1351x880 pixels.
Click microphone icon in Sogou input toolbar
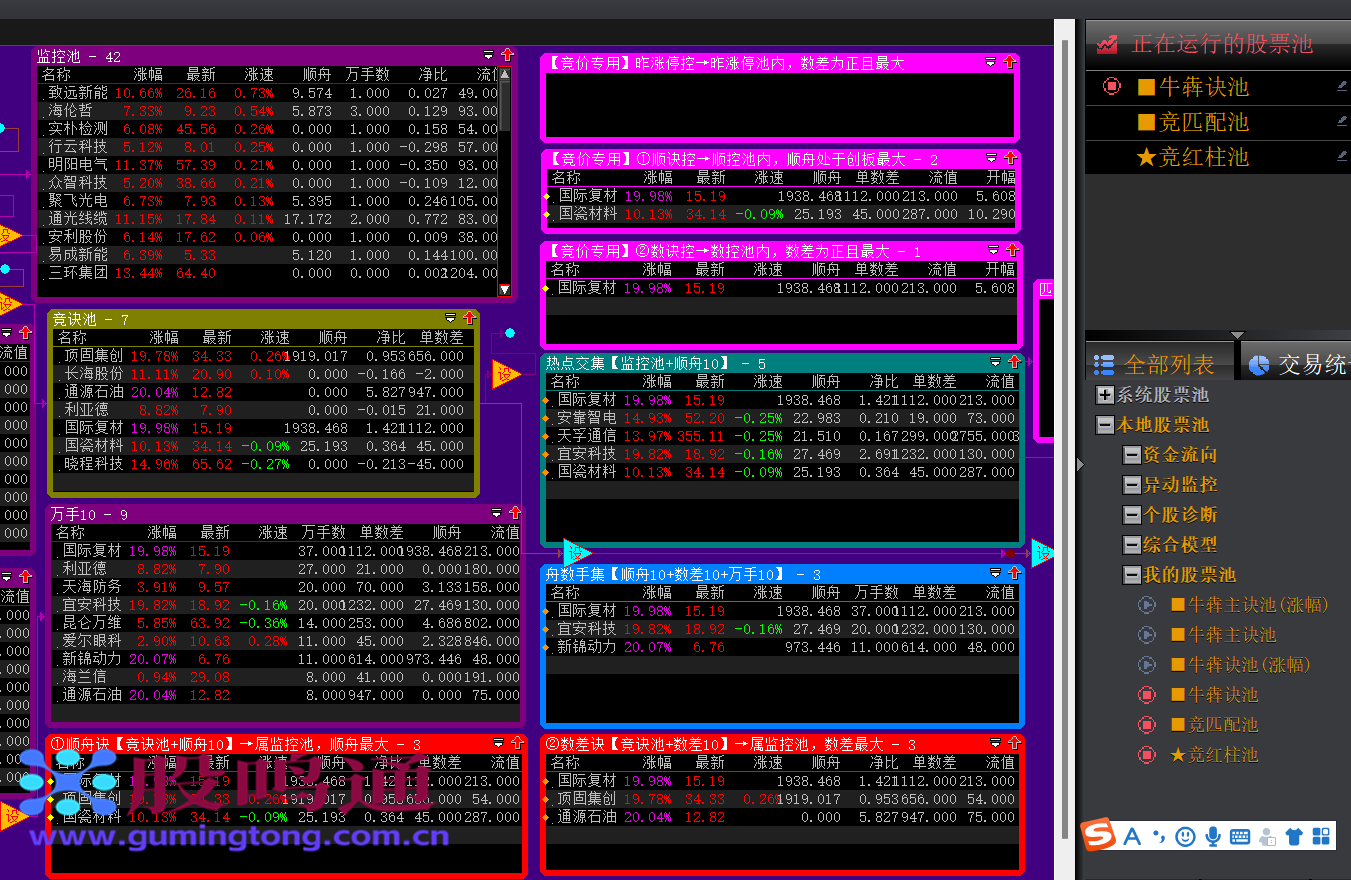pyautogui.click(x=1213, y=836)
